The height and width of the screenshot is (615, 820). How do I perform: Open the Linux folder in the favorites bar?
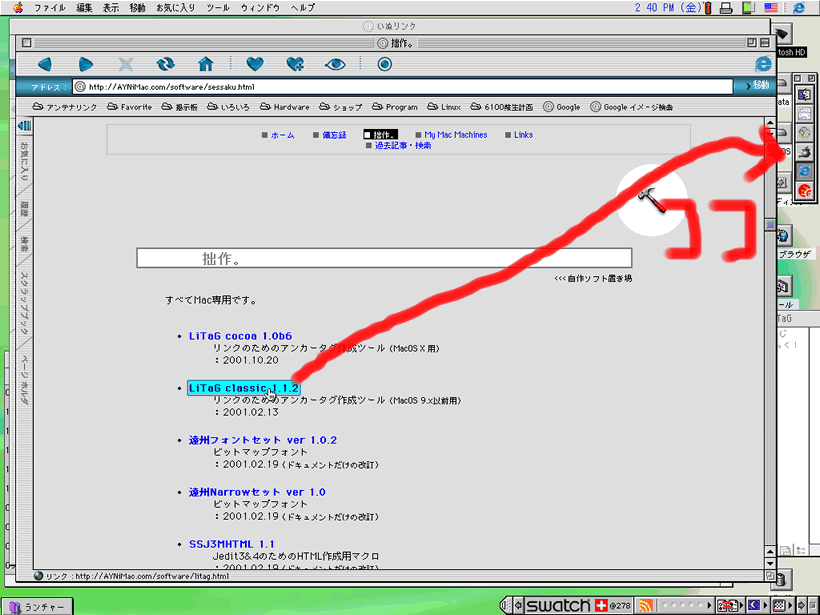[x=444, y=107]
